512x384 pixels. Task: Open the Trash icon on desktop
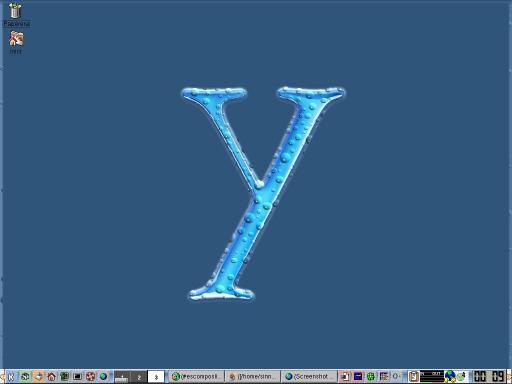(x=15, y=11)
